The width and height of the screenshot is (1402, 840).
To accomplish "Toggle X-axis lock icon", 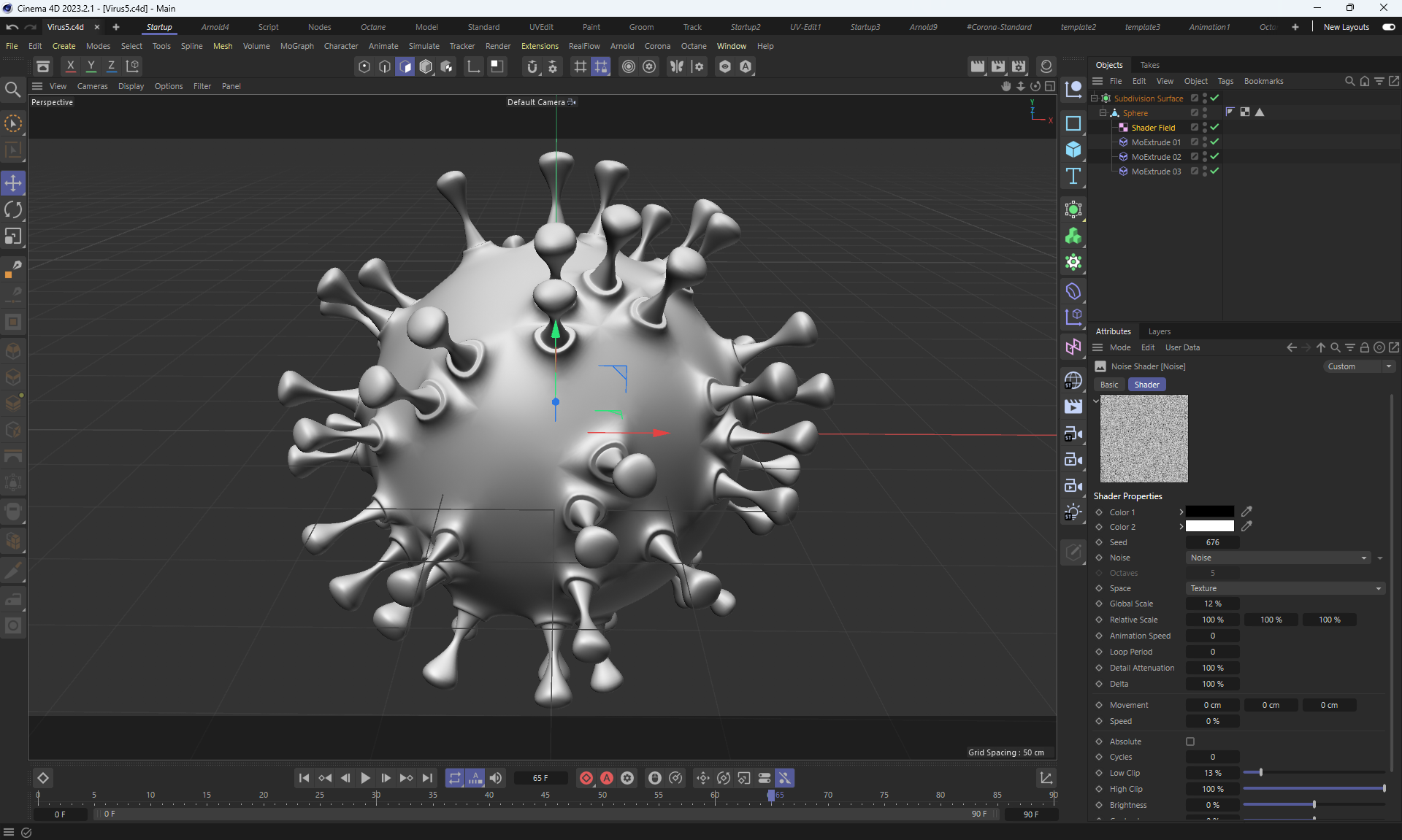I will (x=70, y=66).
